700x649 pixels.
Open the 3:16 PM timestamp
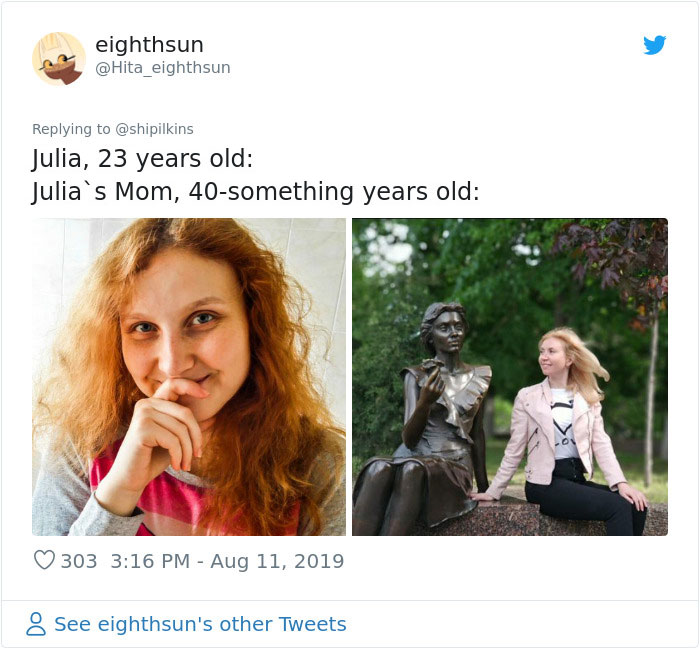pos(150,561)
